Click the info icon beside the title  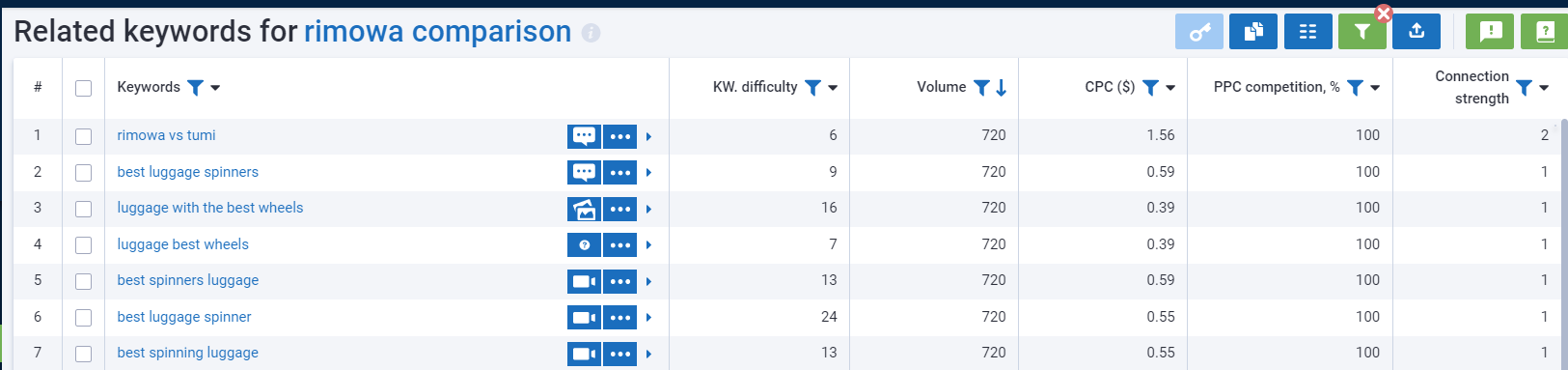(x=591, y=33)
